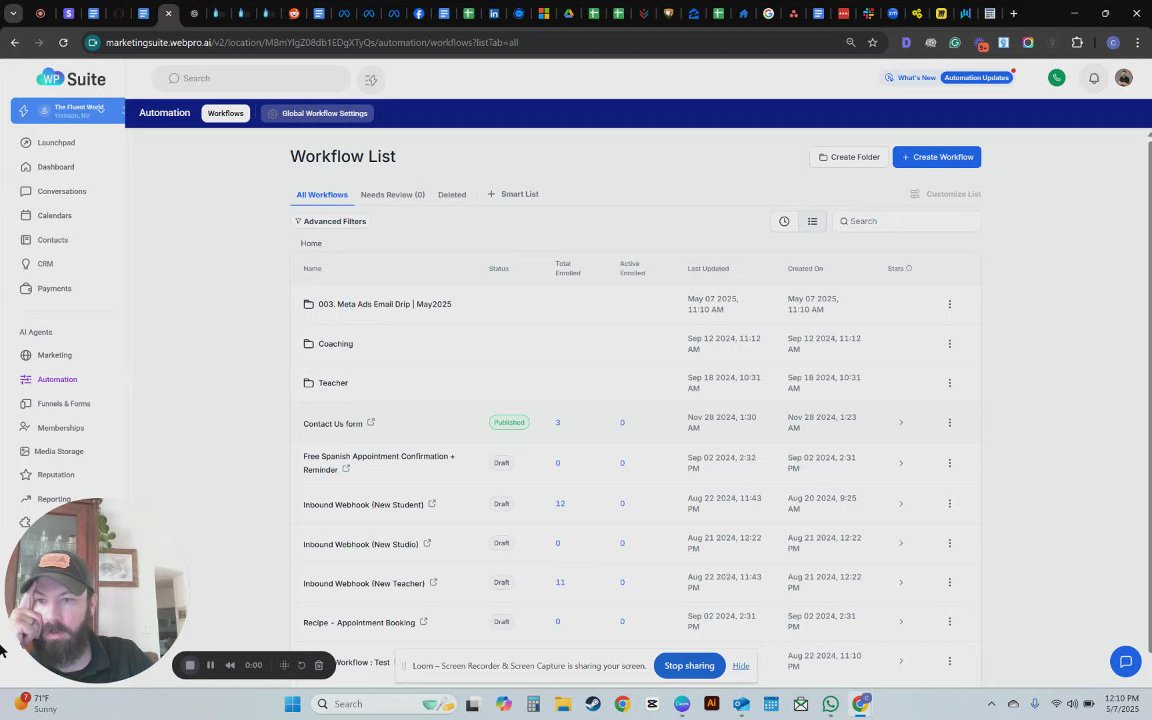Open more options for Teacher folder

tap(949, 383)
